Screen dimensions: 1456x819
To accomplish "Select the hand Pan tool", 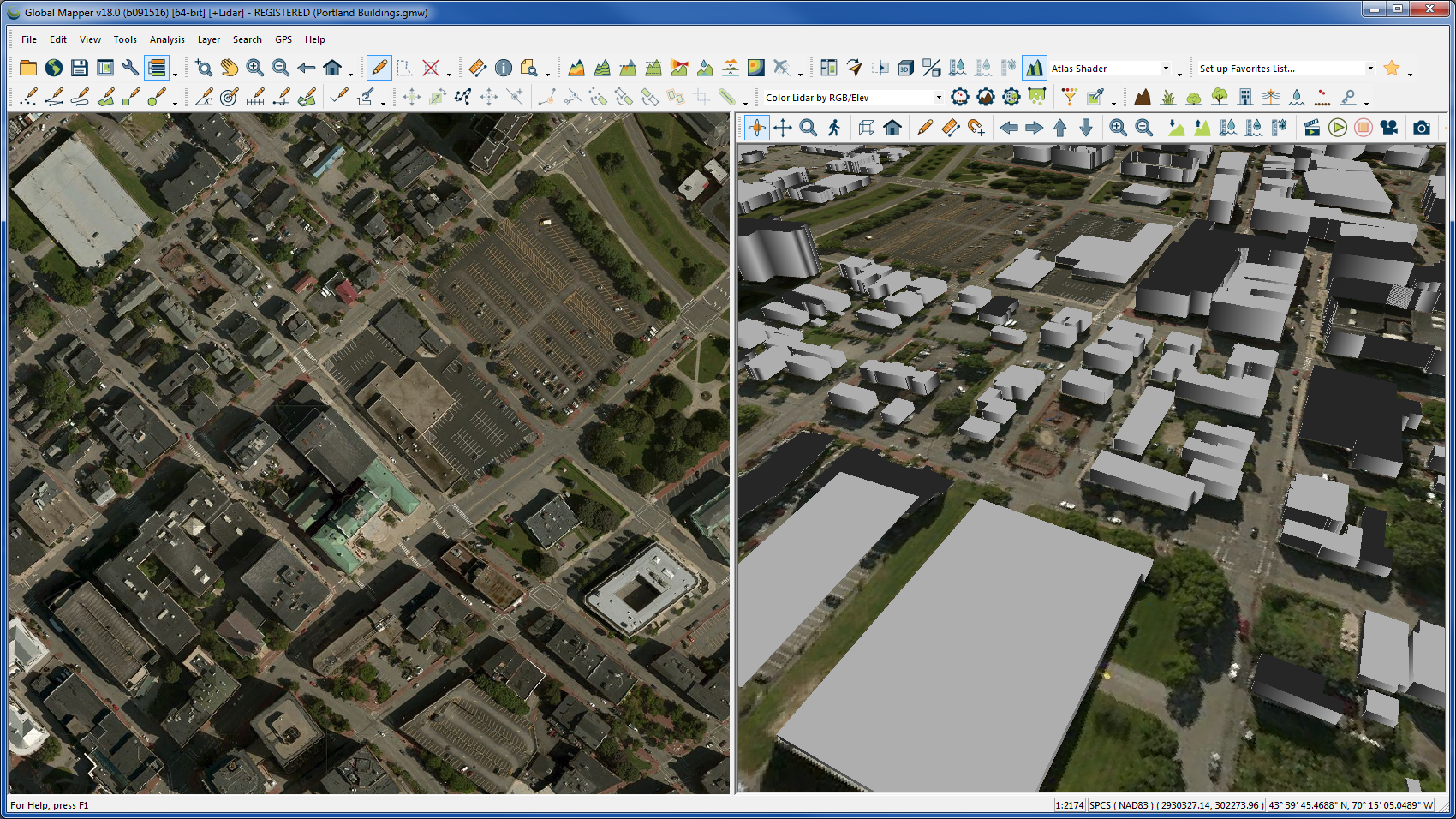I will pyautogui.click(x=229, y=68).
